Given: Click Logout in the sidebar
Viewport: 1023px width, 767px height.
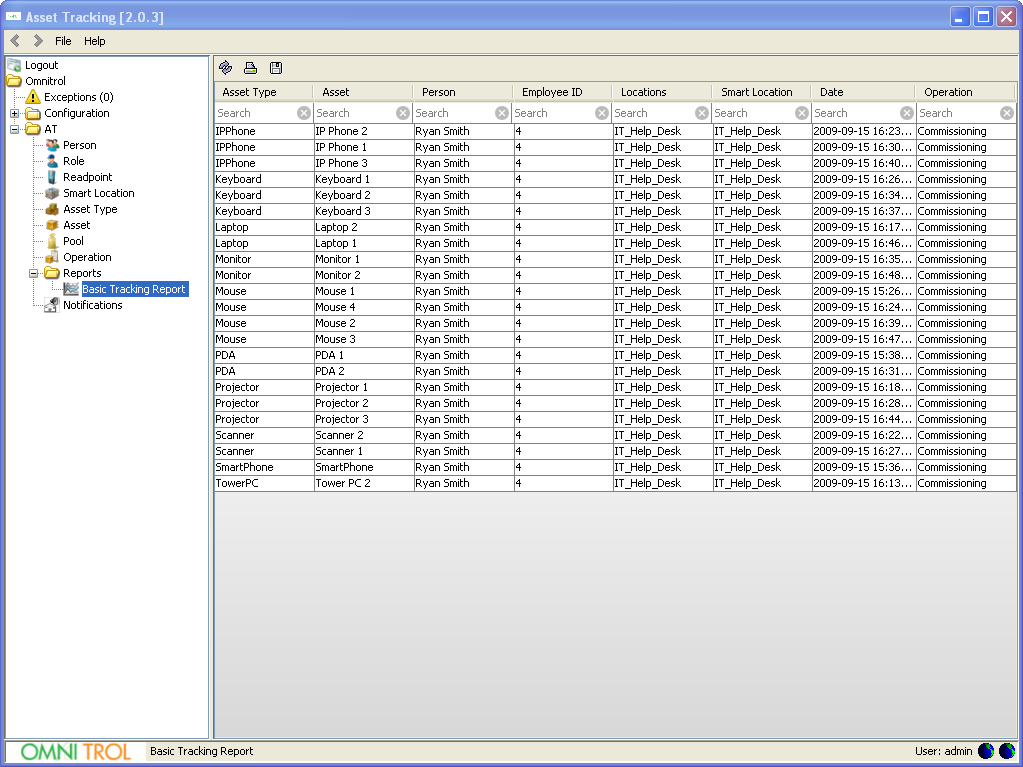Looking at the screenshot, I should [x=41, y=65].
